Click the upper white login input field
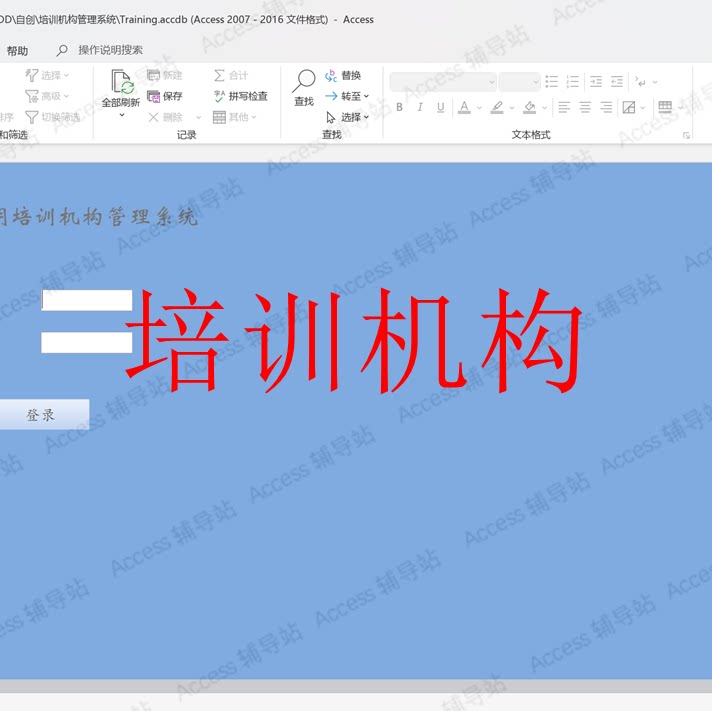Image resolution: width=712 pixels, height=711 pixels. point(87,300)
